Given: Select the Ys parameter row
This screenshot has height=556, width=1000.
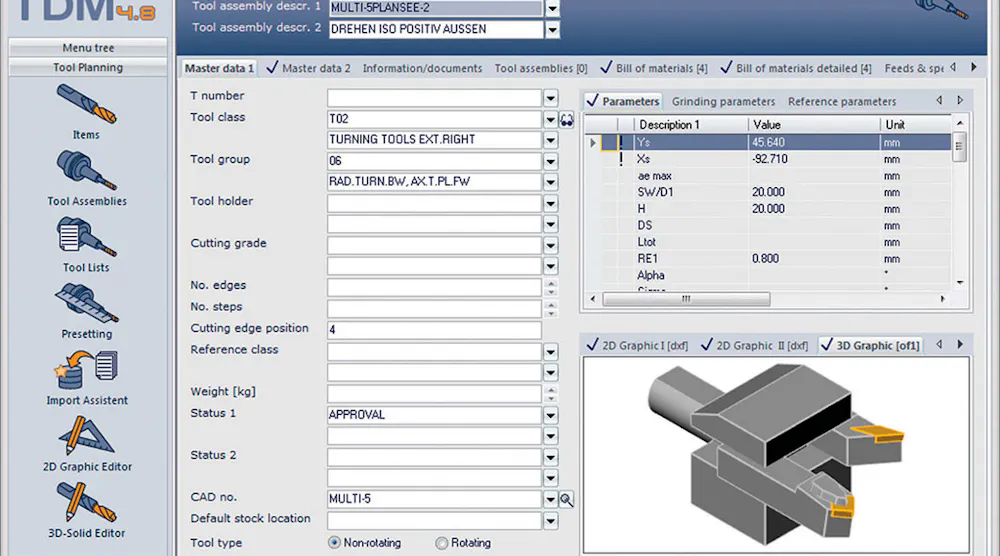Looking at the screenshot, I should 768,143.
